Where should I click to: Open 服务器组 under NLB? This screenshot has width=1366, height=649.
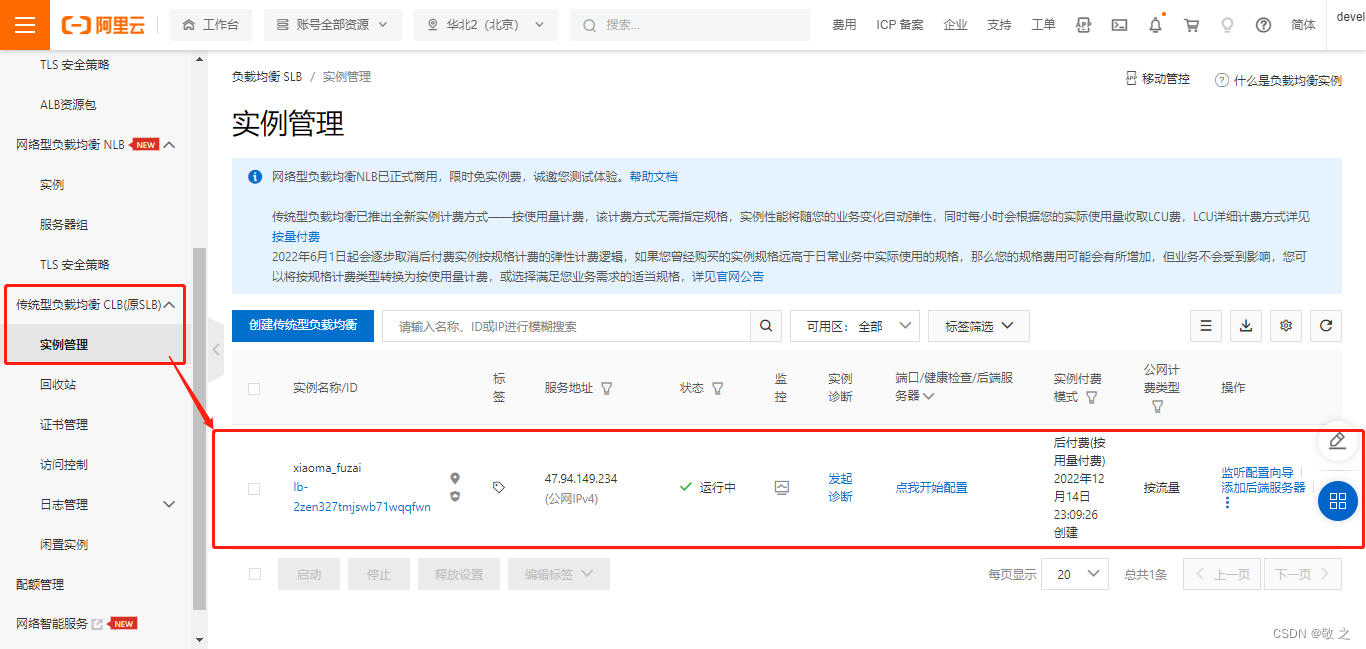64,225
